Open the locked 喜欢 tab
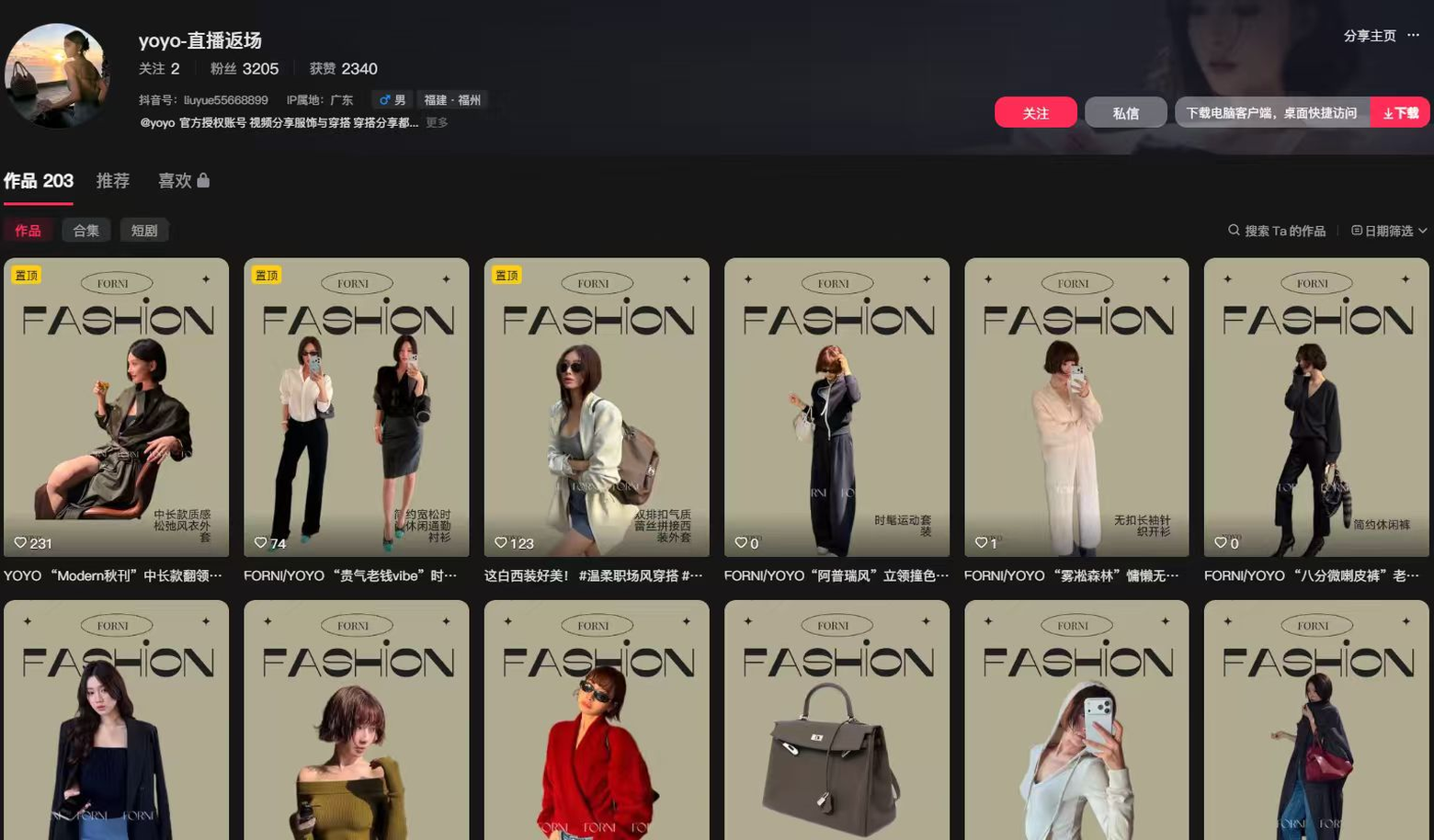This screenshot has width=1434, height=840. 184,181
